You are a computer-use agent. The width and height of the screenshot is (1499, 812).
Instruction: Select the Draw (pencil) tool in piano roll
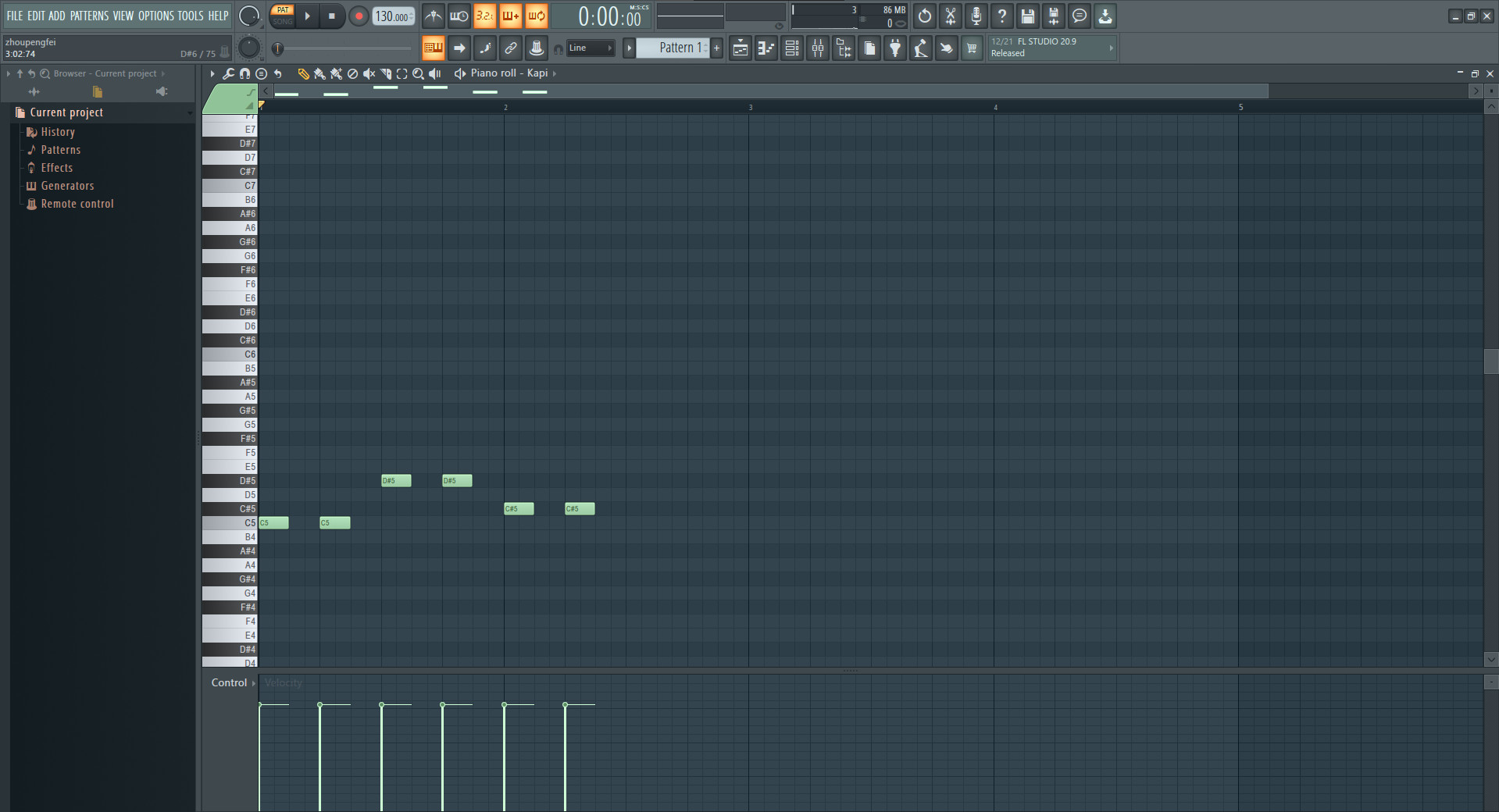pyautogui.click(x=302, y=73)
